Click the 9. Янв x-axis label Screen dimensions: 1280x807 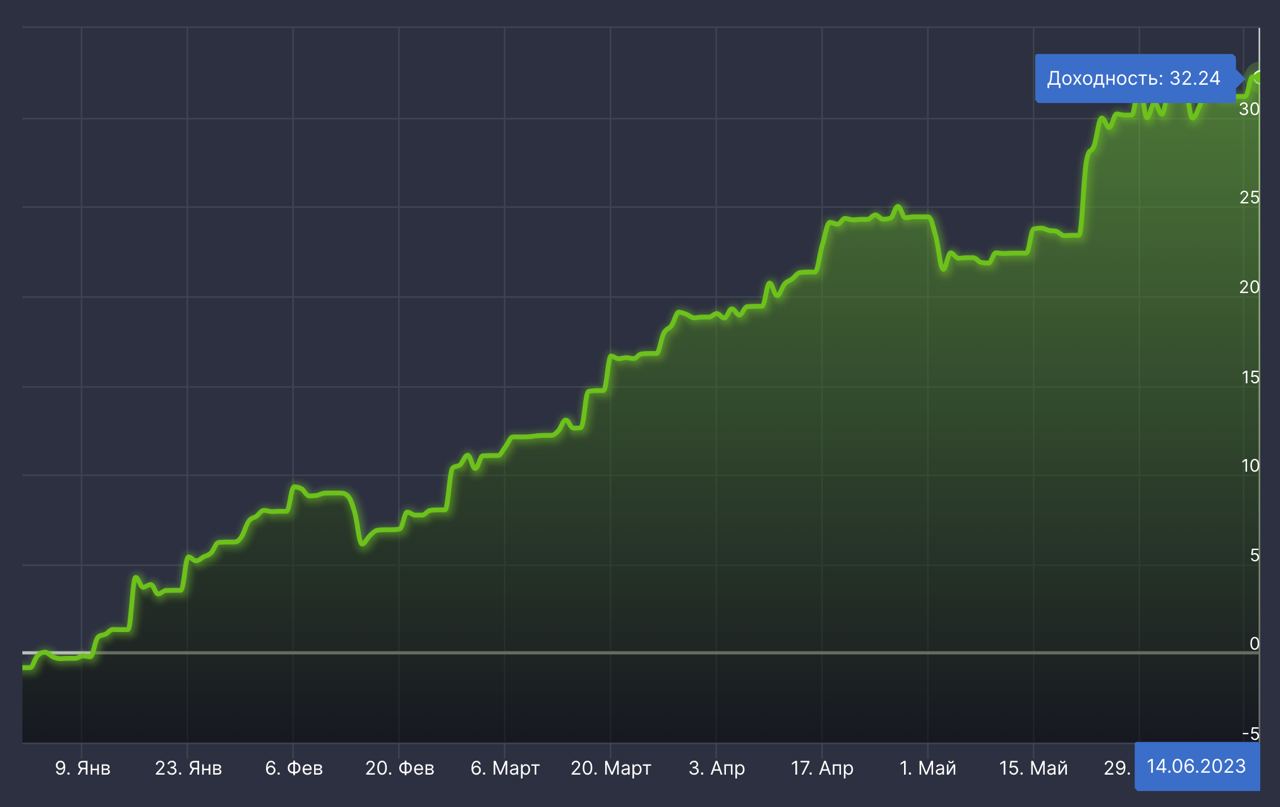pyautogui.click(x=82, y=768)
